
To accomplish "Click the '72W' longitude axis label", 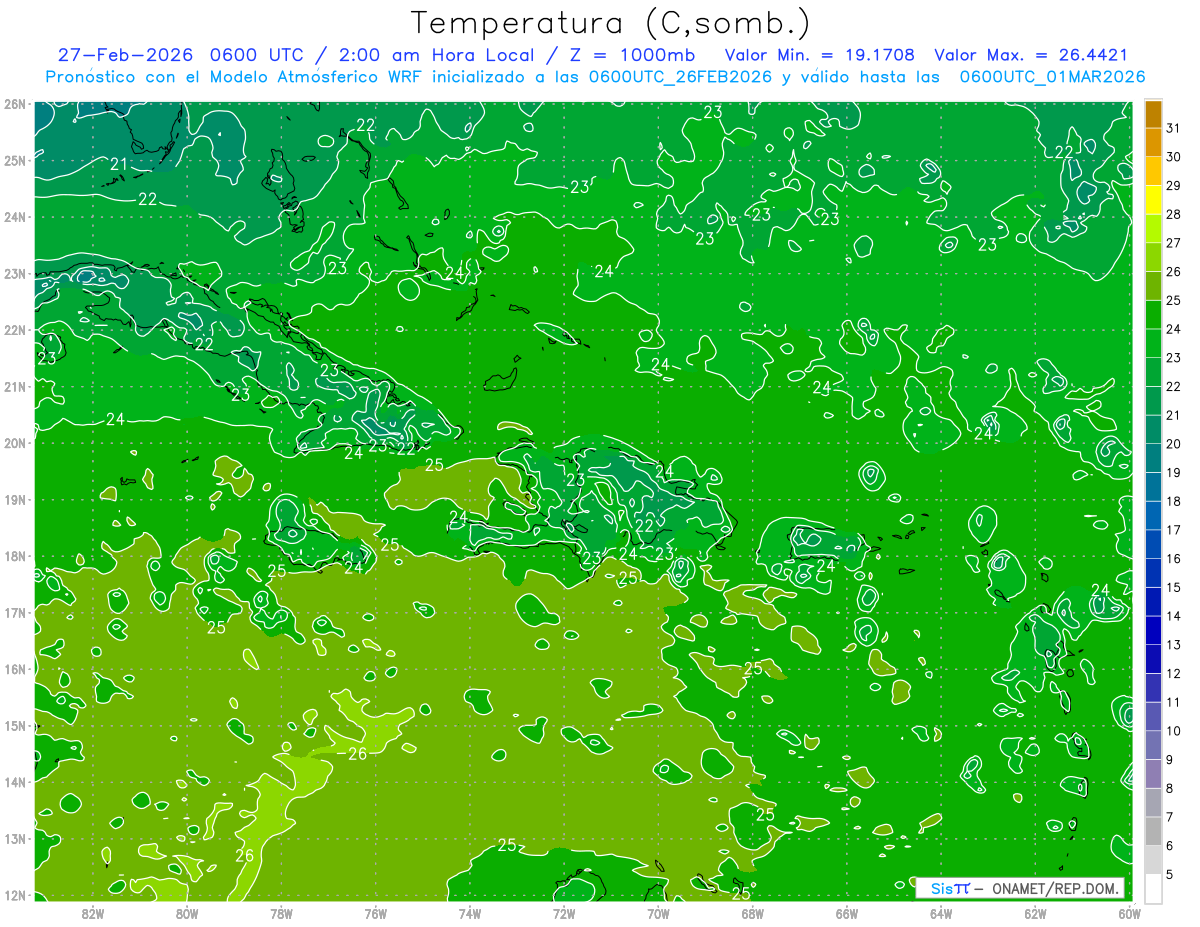I will click(564, 913).
